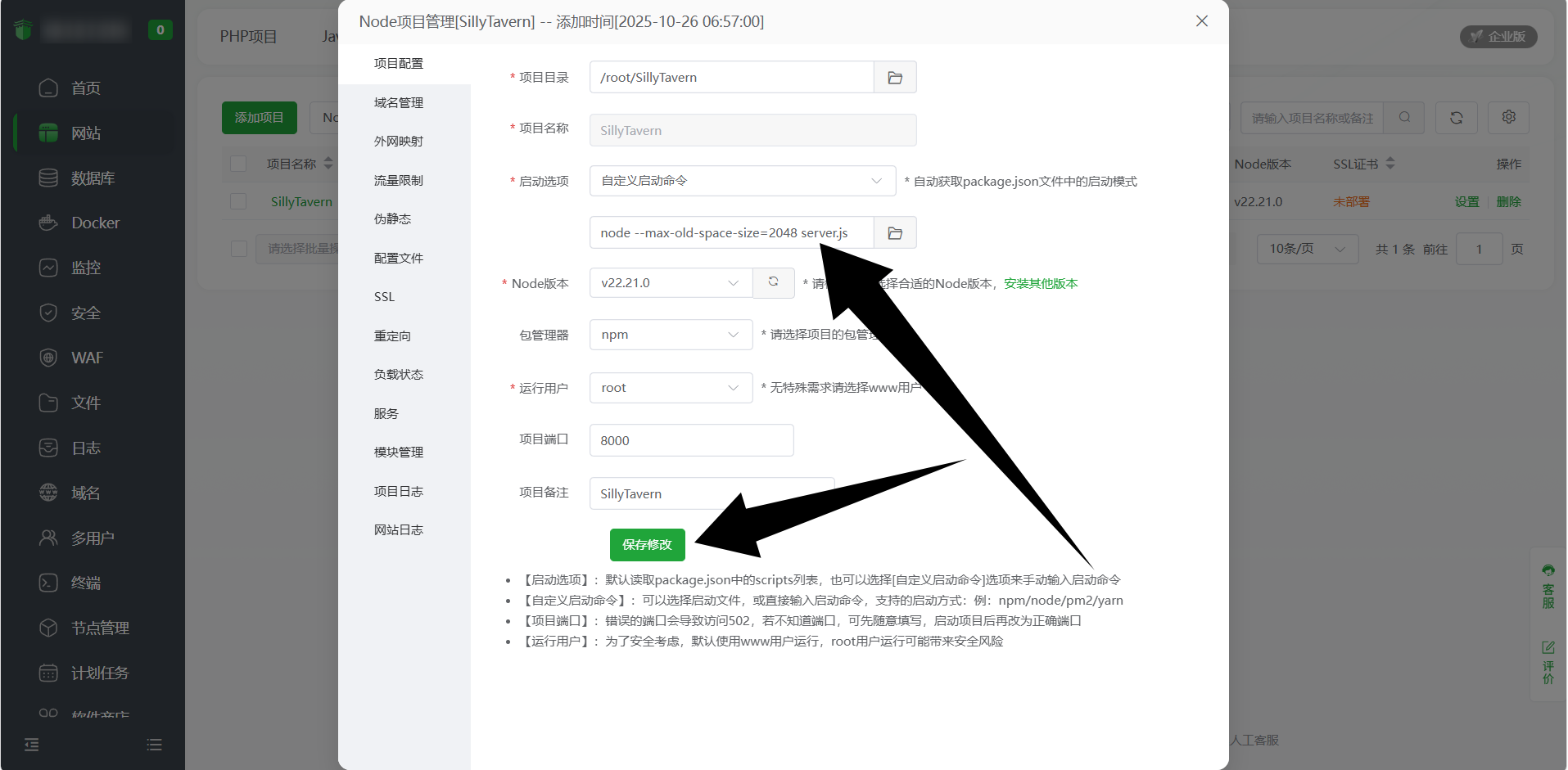1568x770 pixels.
Task: Click the search magnifier icon
Action: coord(1404,118)
